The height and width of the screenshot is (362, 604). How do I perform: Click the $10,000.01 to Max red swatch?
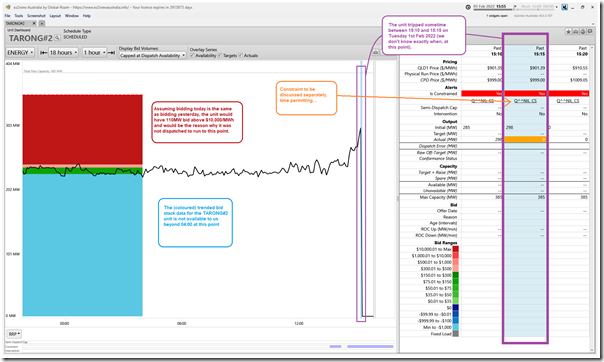[x=455, y=249]
